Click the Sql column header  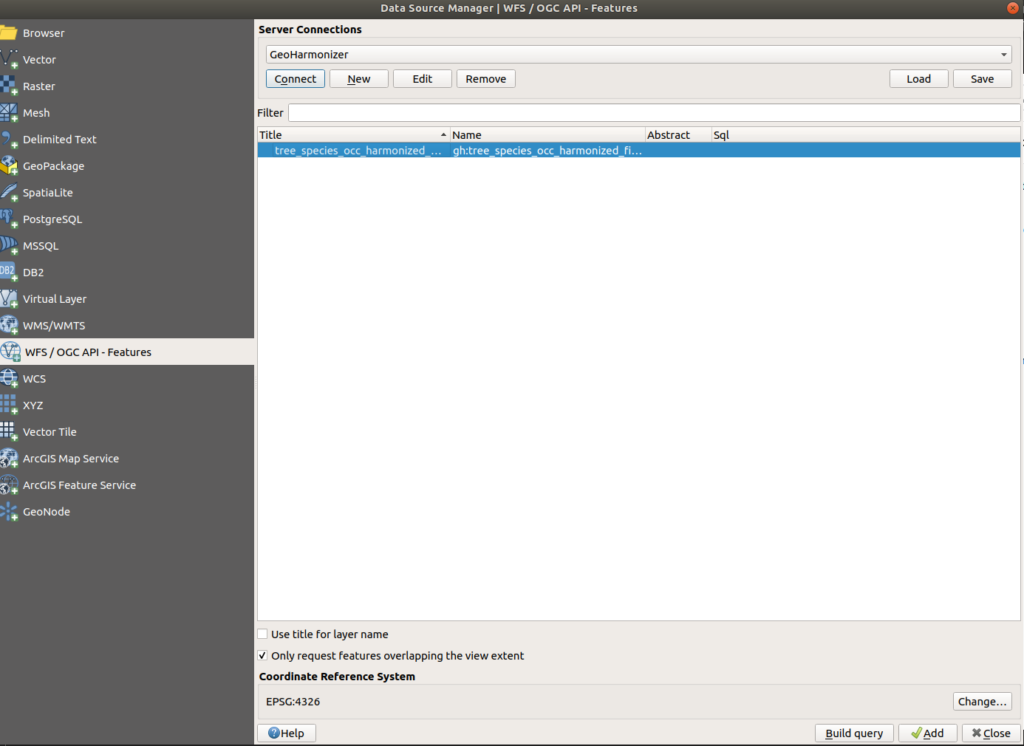coord(865,135)
